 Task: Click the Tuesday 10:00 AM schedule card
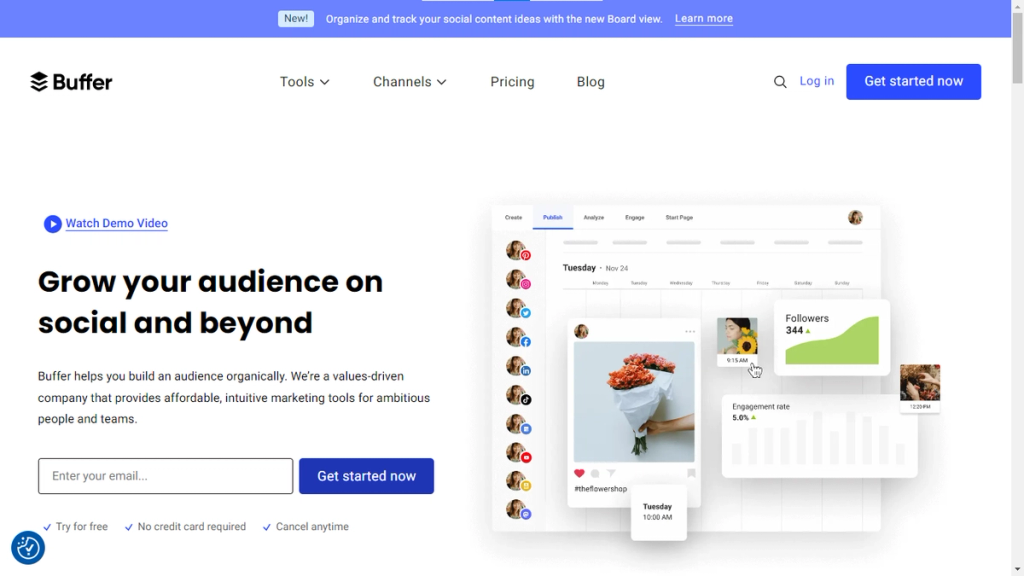(658, 512)
